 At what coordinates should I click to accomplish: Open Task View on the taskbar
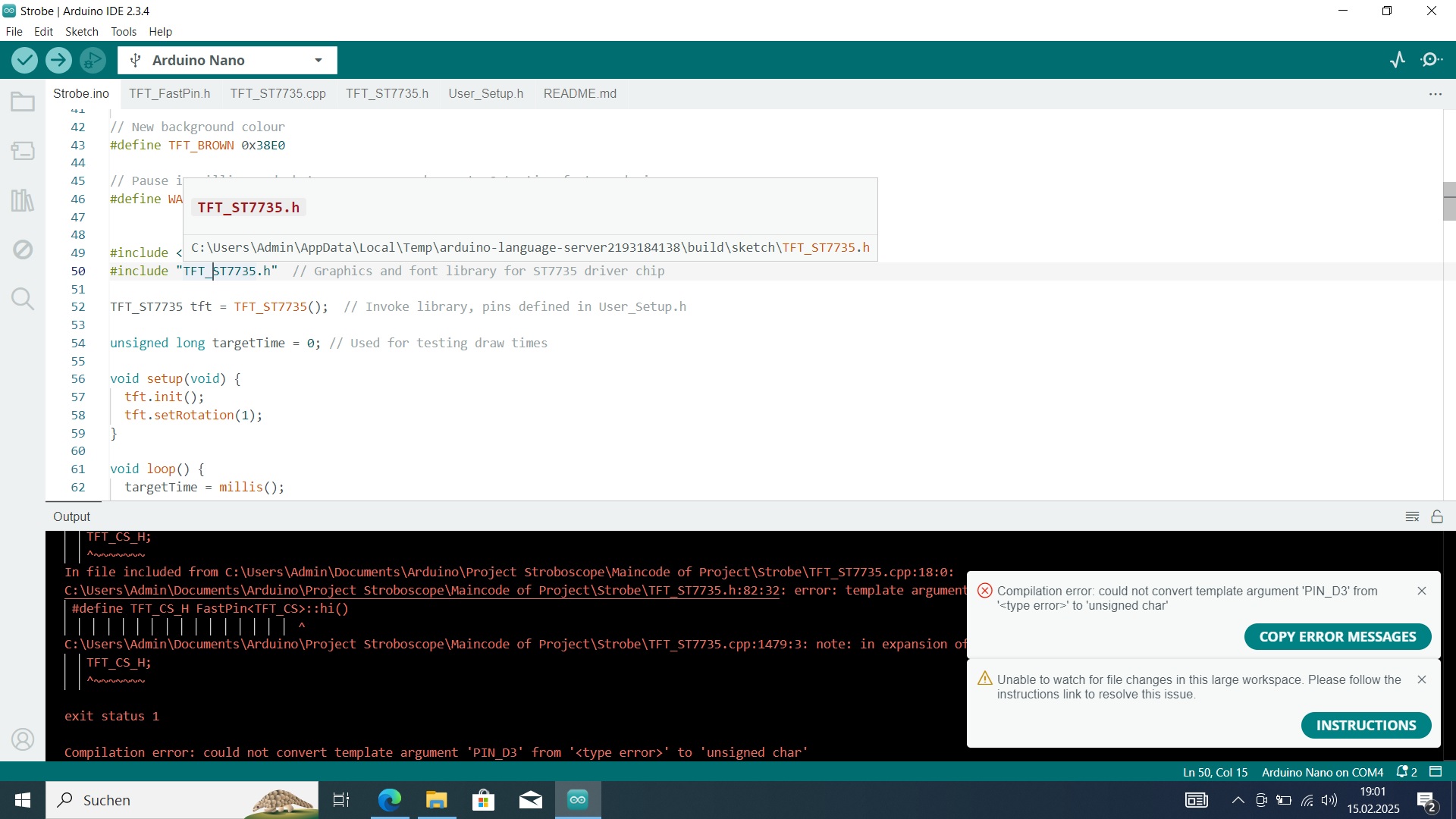point(341,800)
